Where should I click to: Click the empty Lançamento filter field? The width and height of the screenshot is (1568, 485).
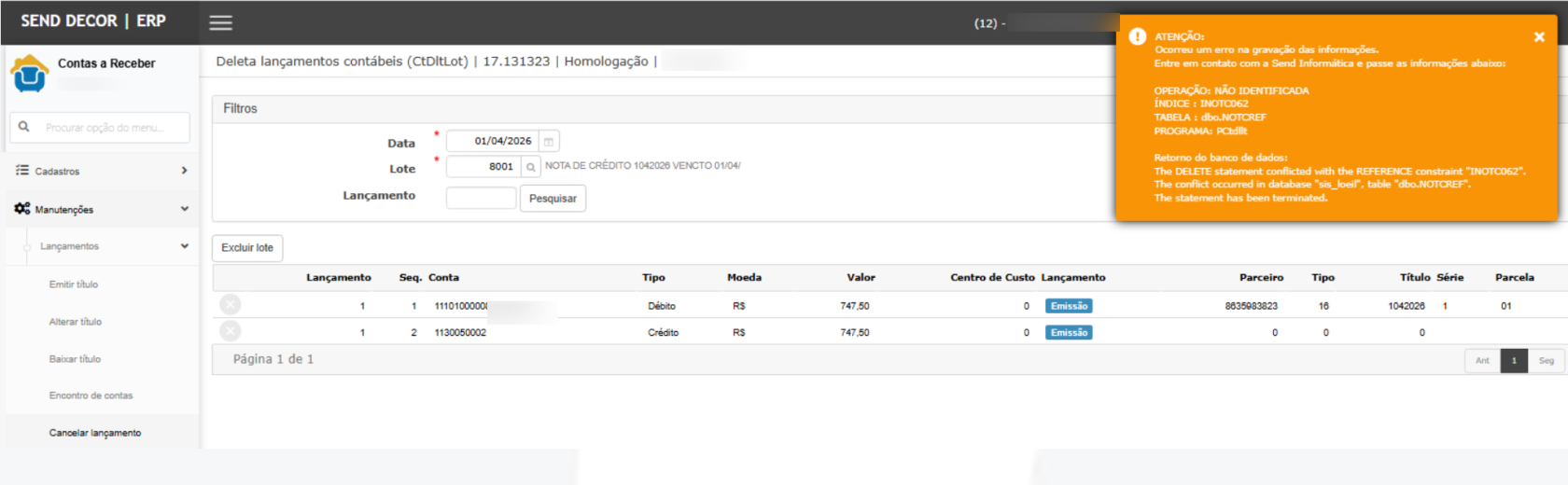click(x=481, y=198)
